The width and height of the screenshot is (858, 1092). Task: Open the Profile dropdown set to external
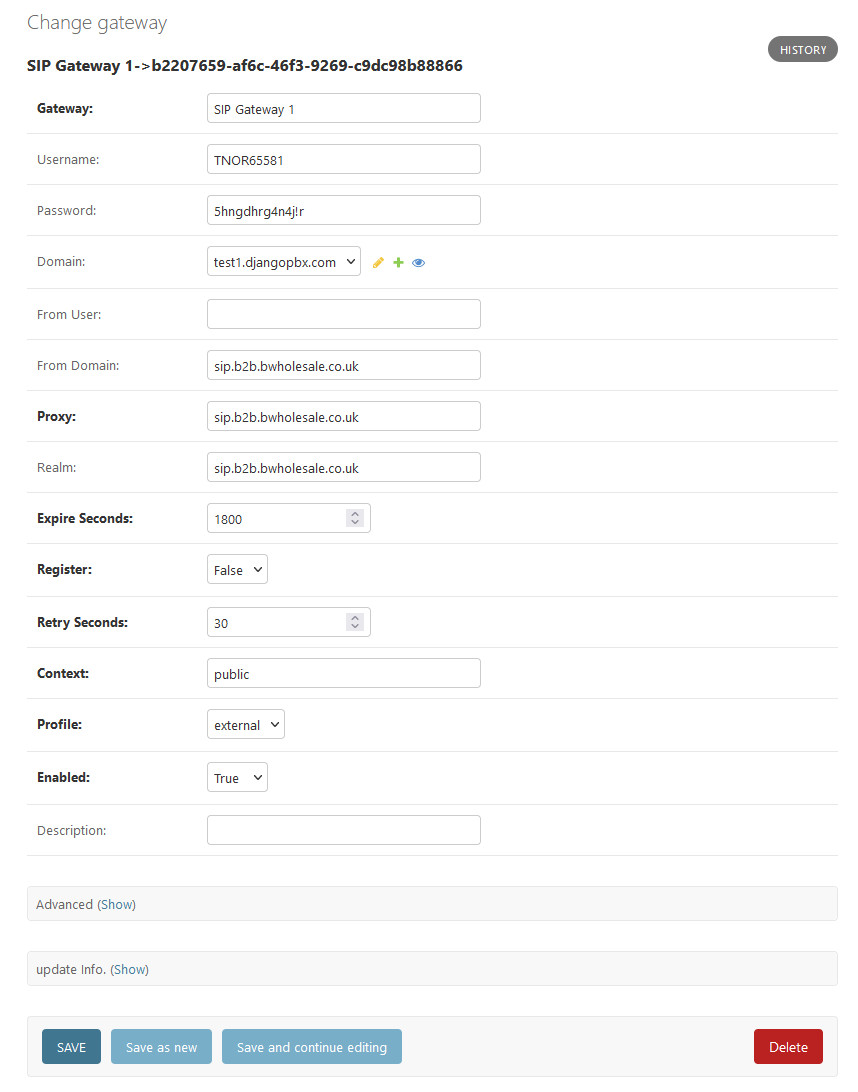tap(245, 725)
